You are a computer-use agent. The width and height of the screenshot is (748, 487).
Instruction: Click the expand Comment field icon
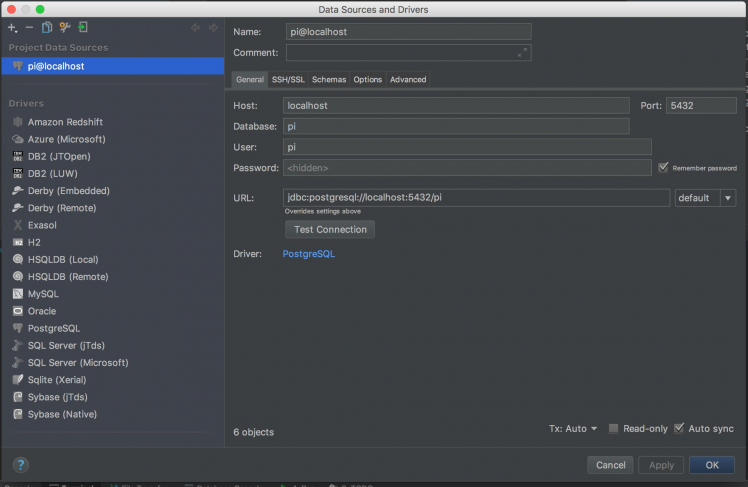[x=522, y=52]
